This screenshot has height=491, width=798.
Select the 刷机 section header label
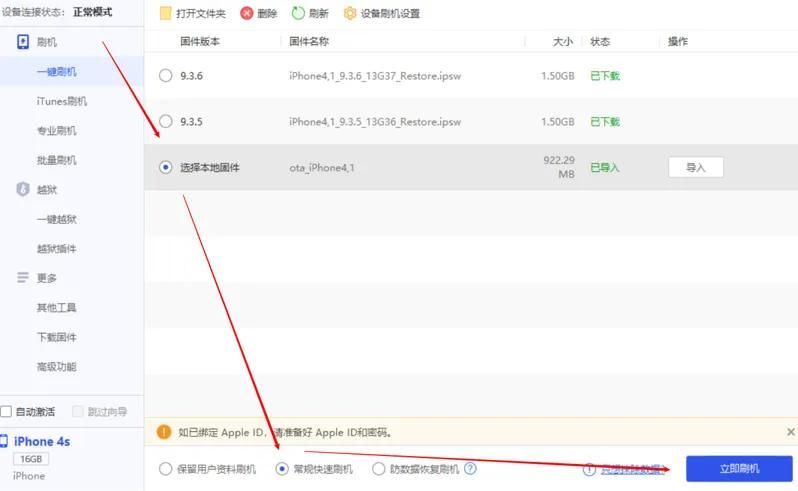(47, 42)
